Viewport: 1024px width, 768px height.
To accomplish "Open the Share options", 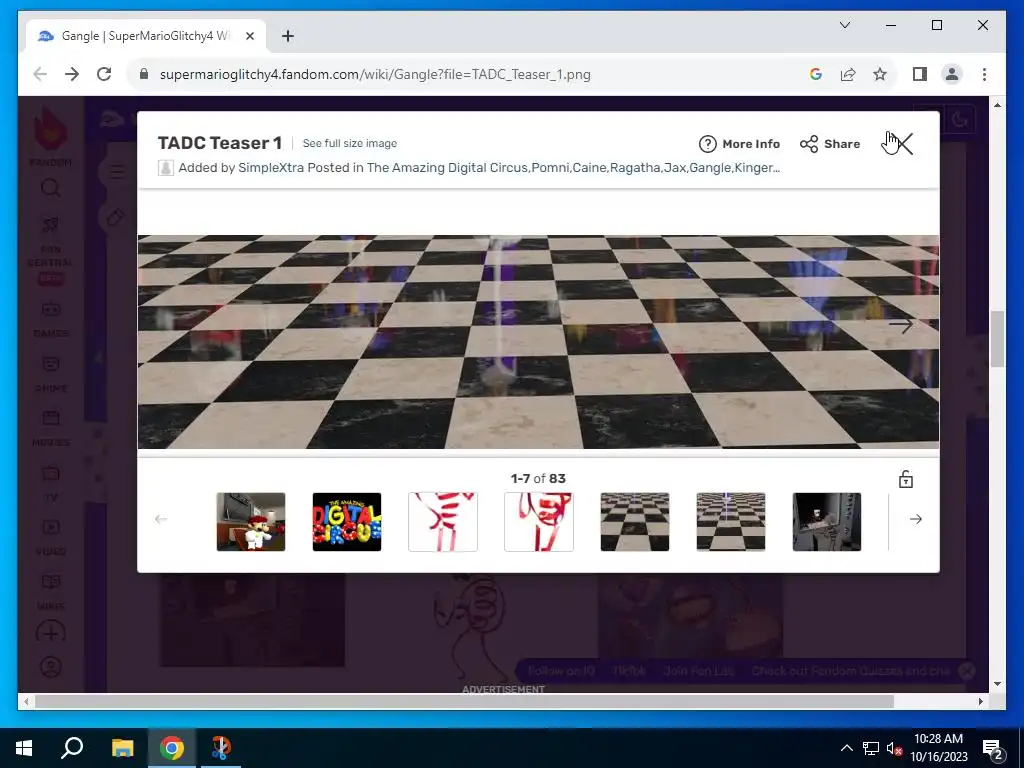I will click(x=830, y=144).
